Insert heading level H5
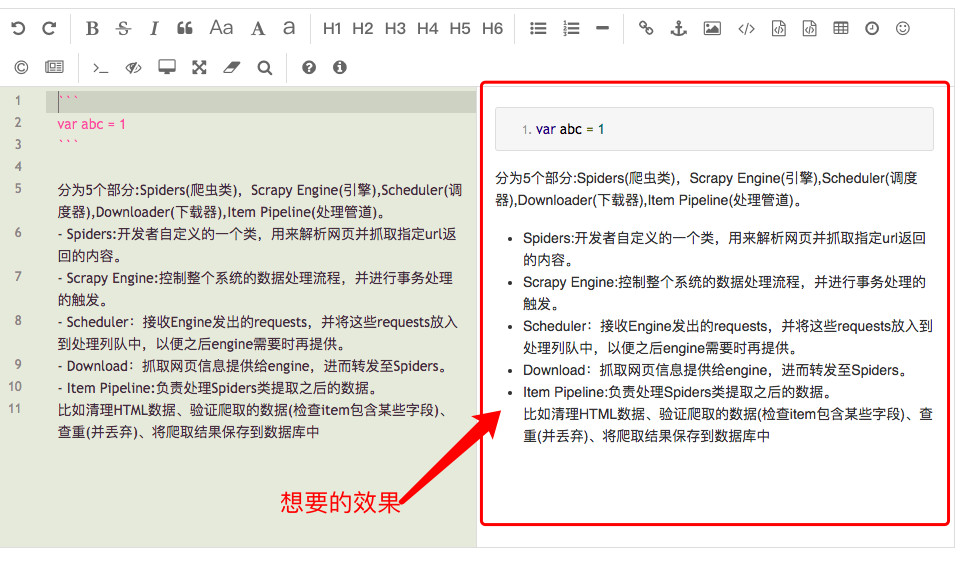The image size is (970, 573). [x=460, y=28]
